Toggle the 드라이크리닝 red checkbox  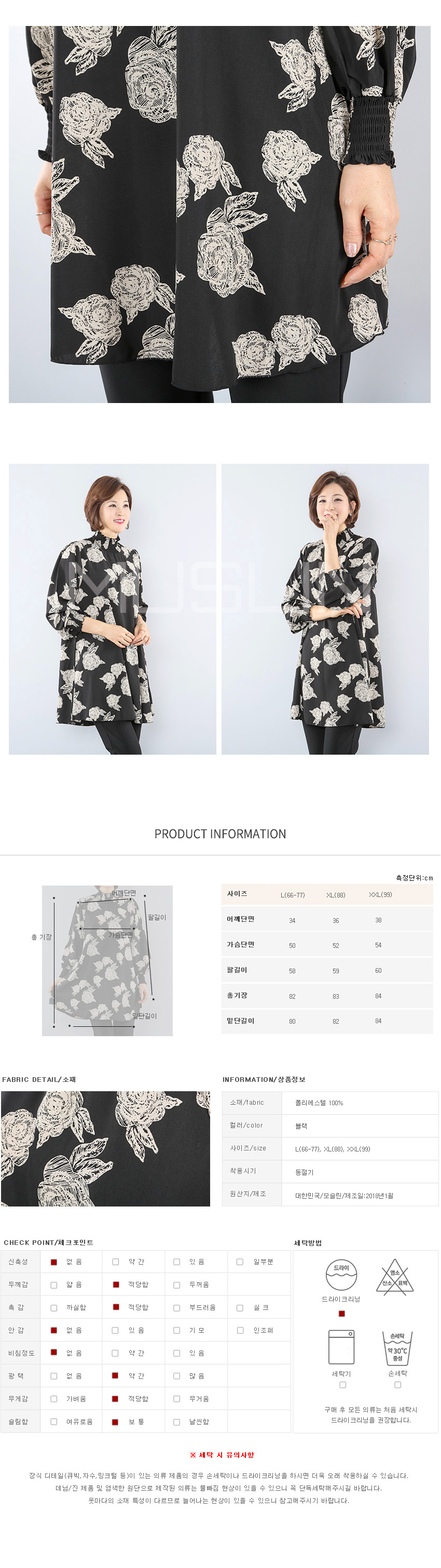point(342,1314)
